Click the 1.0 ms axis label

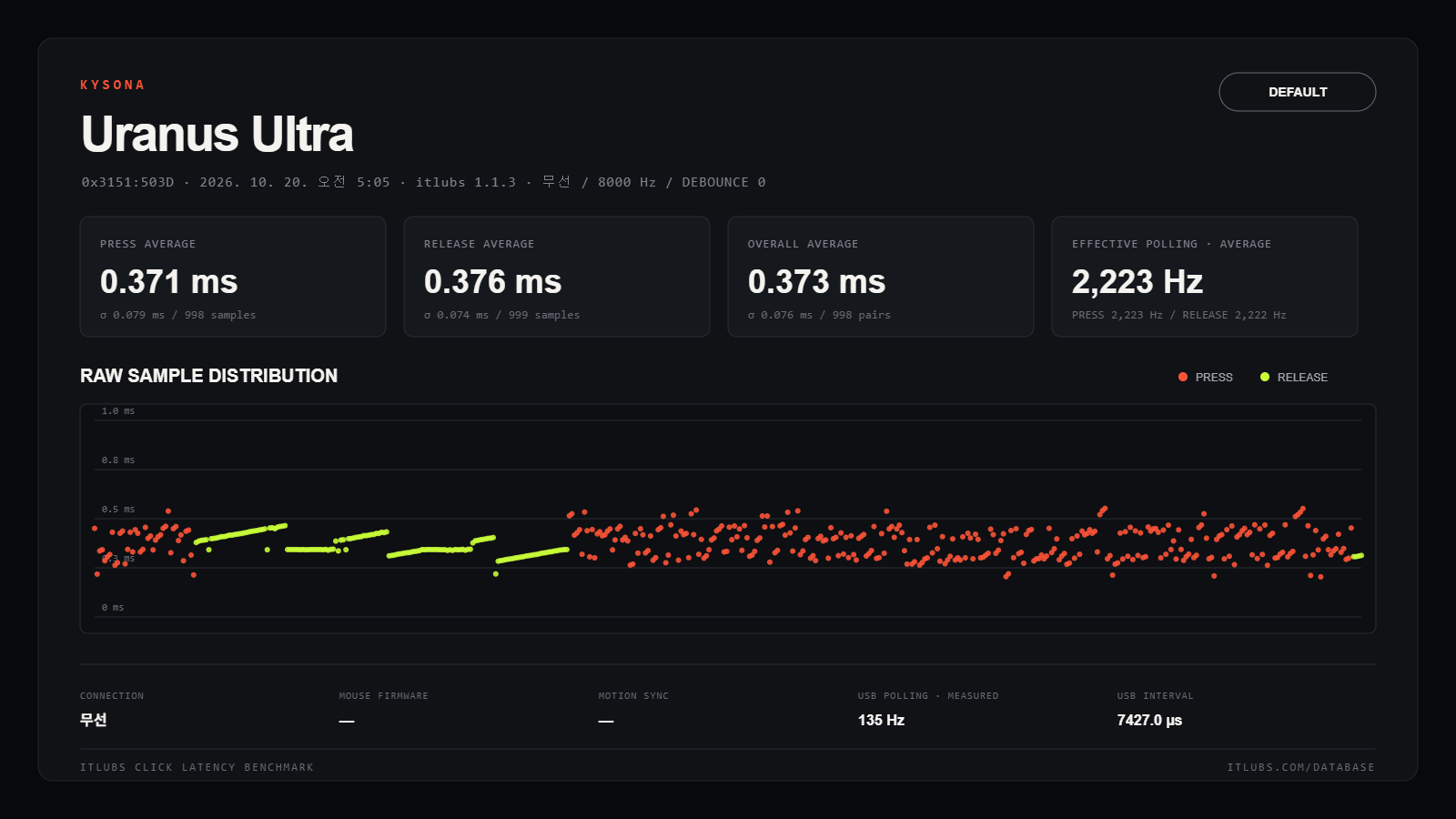click(118, 411)
